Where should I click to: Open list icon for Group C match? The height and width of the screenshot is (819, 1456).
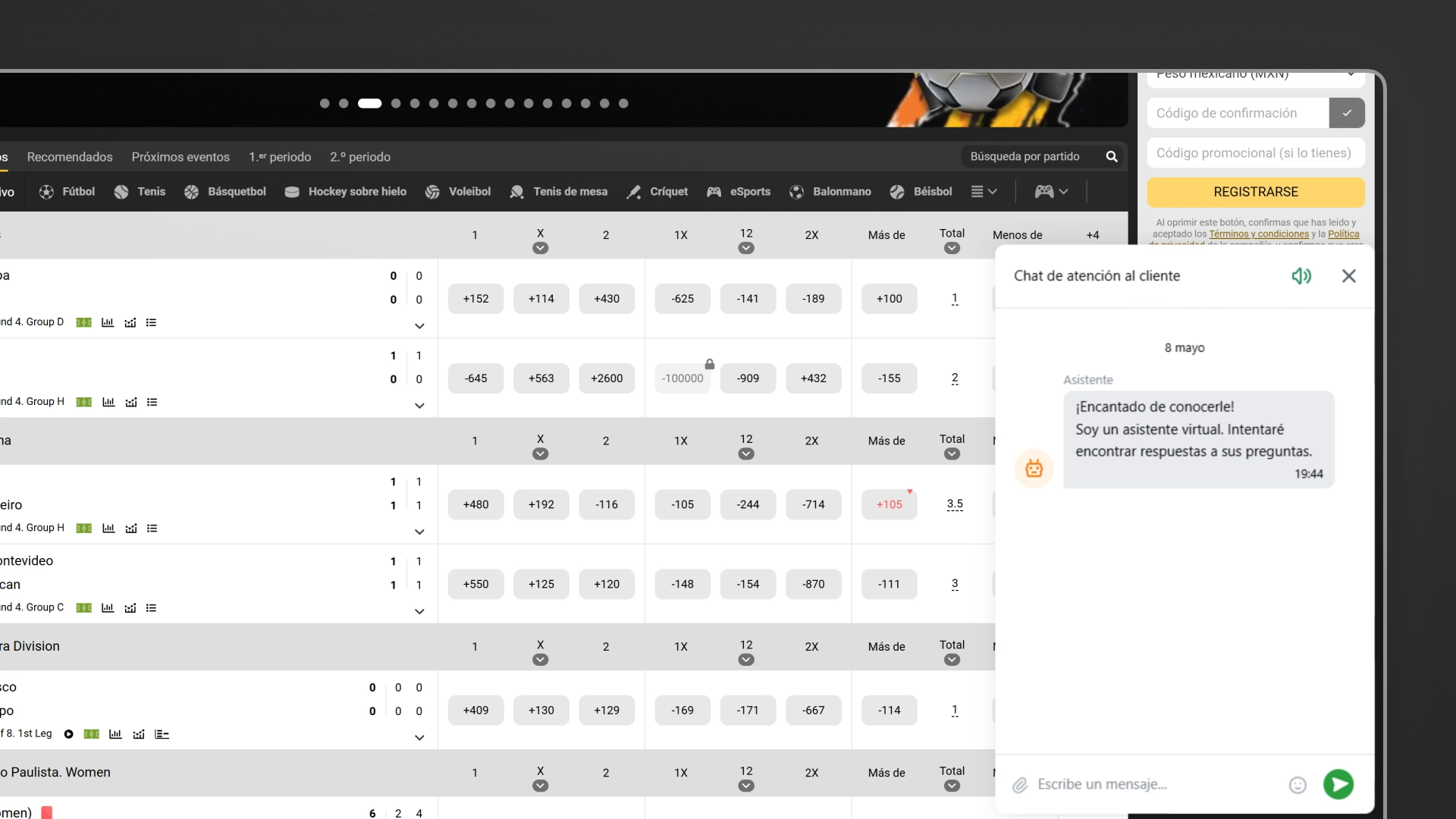pyautogui.click(x=151, y=608)
